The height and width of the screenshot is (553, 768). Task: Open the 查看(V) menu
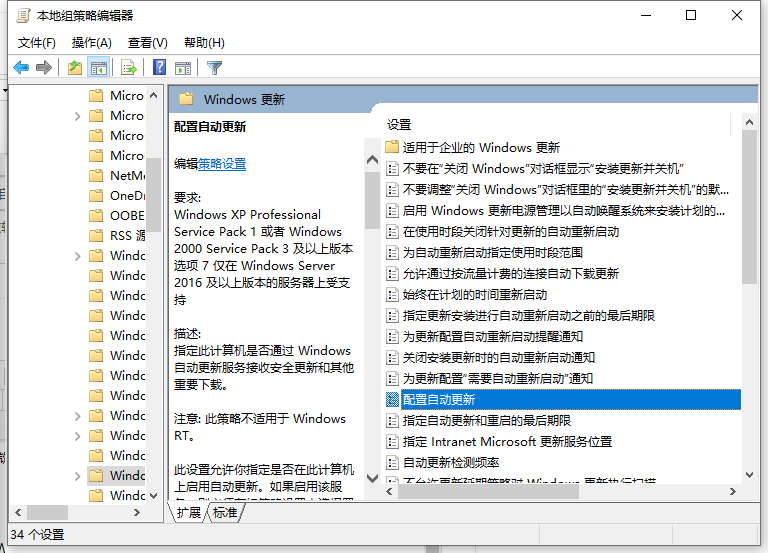point(147,43)
